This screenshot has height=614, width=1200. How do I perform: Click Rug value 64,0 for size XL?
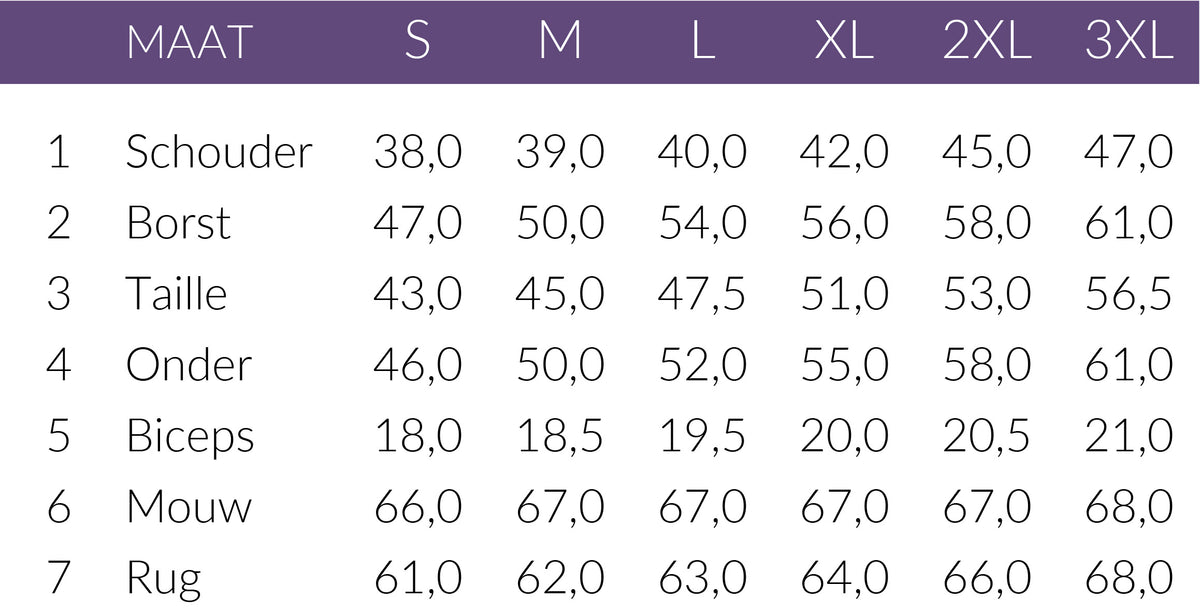[x=844, y=579]
